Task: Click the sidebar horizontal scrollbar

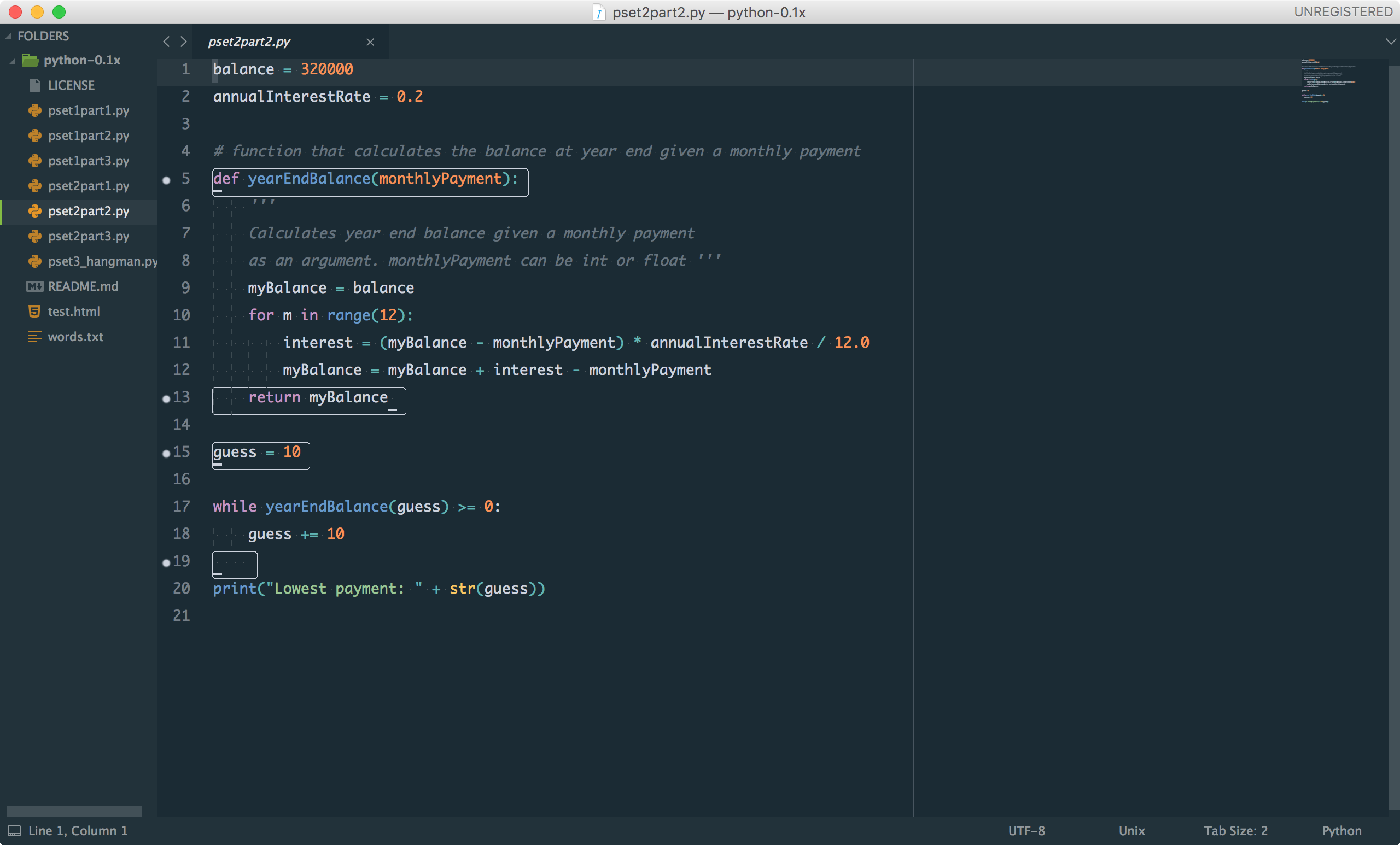Action: pyautogui.click(x=74, y=811)
